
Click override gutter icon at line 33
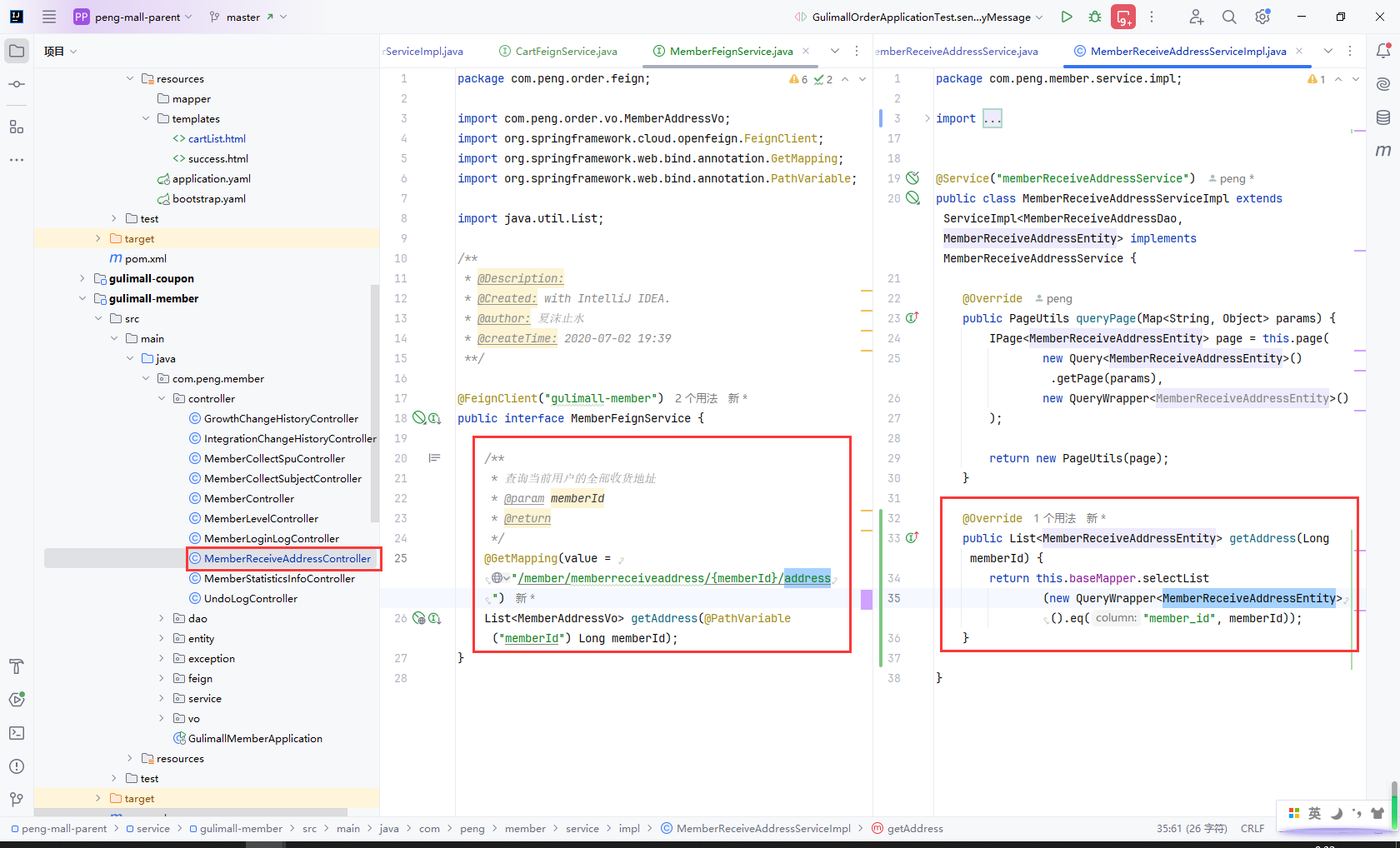912,538
